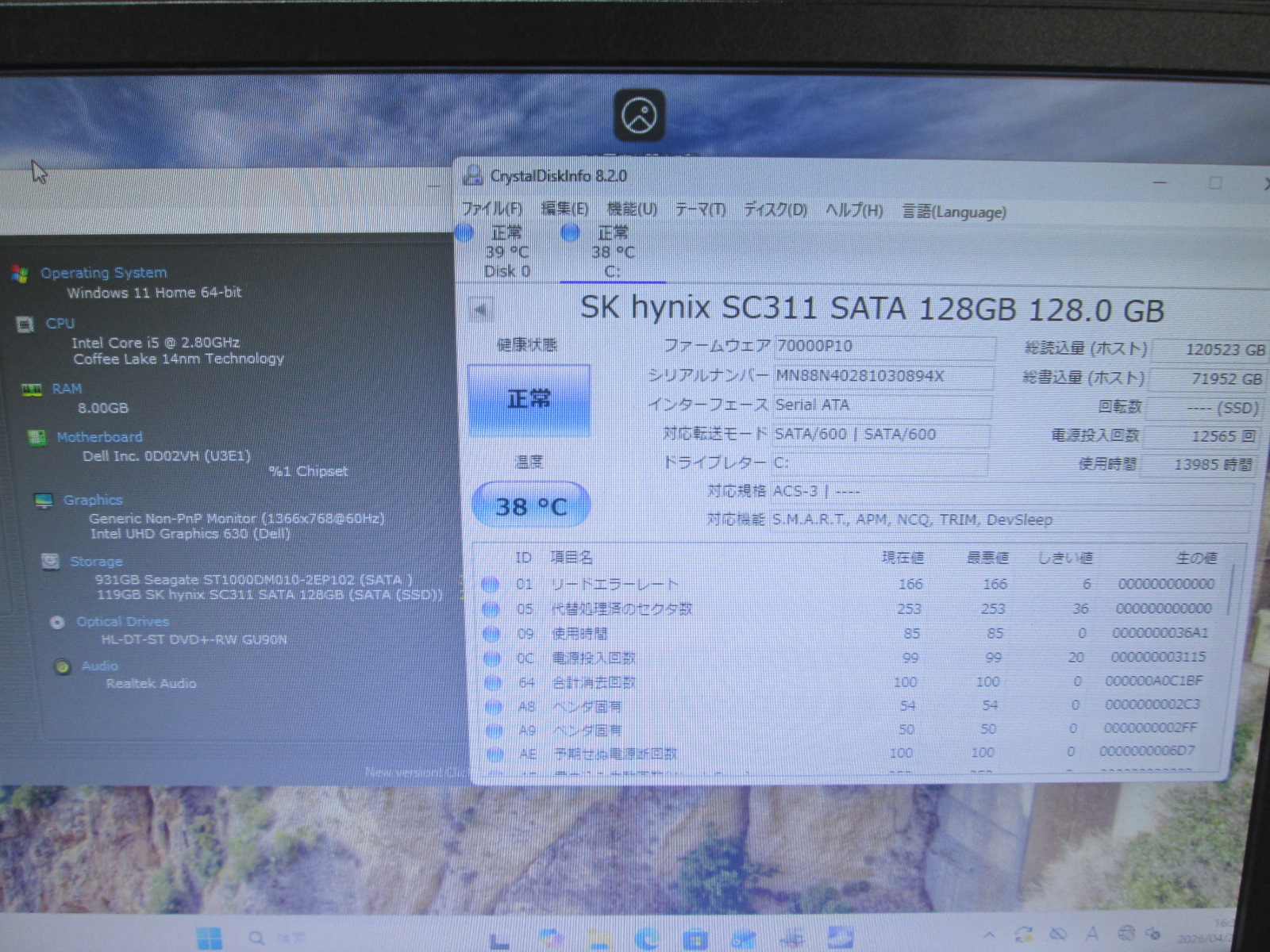Screen dimensions: 1270x952
Task: Open the 言語(Language) menu
Action: pyautogui.click(x=954, y=212)
